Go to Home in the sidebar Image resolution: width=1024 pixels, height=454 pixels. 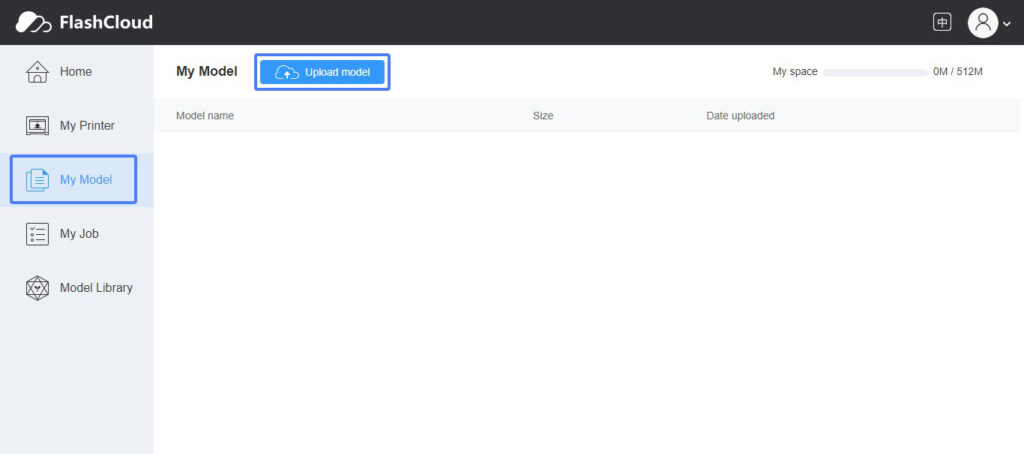[x=76, y=72]
